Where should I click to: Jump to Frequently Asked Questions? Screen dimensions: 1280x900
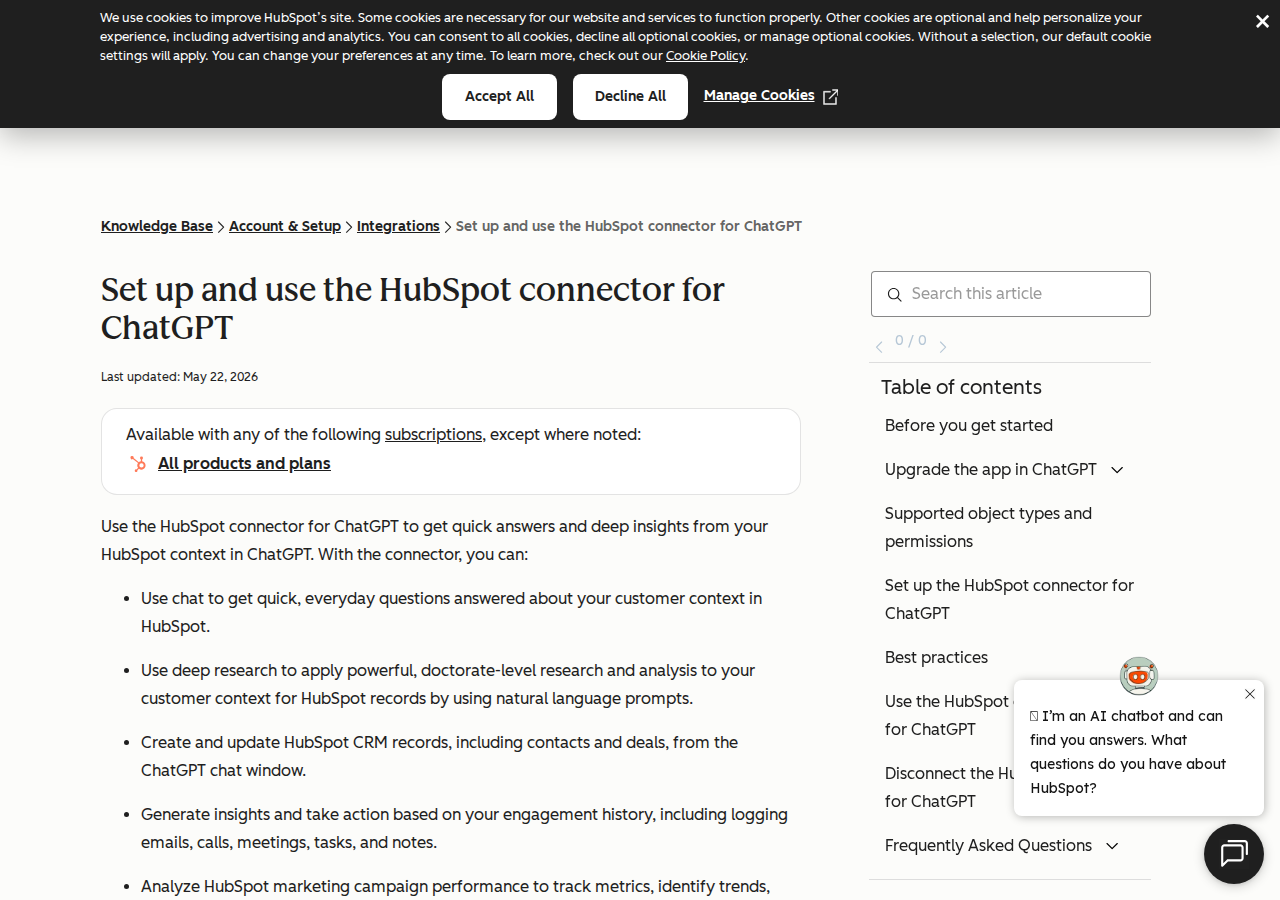(x=988, y=845)
